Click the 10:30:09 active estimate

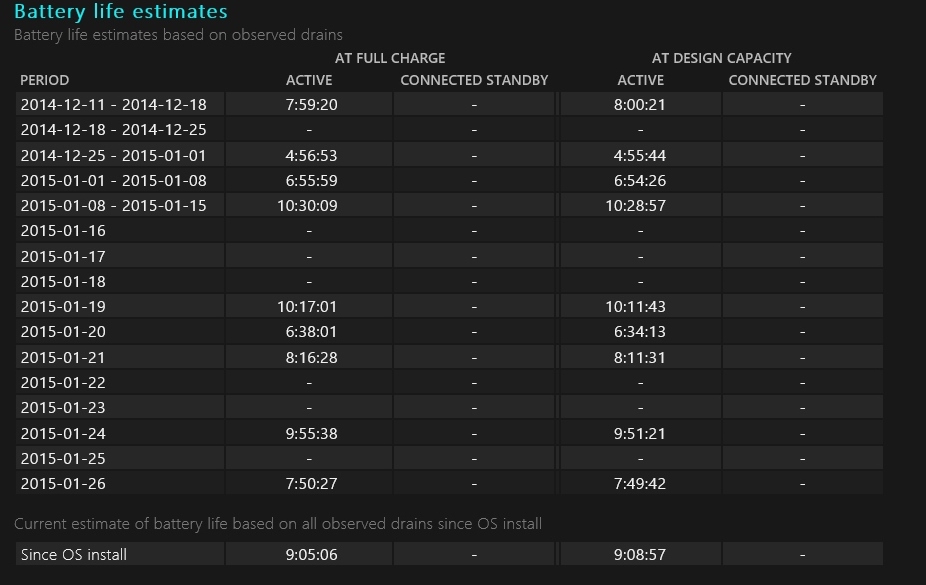click(x=309, y=206)
